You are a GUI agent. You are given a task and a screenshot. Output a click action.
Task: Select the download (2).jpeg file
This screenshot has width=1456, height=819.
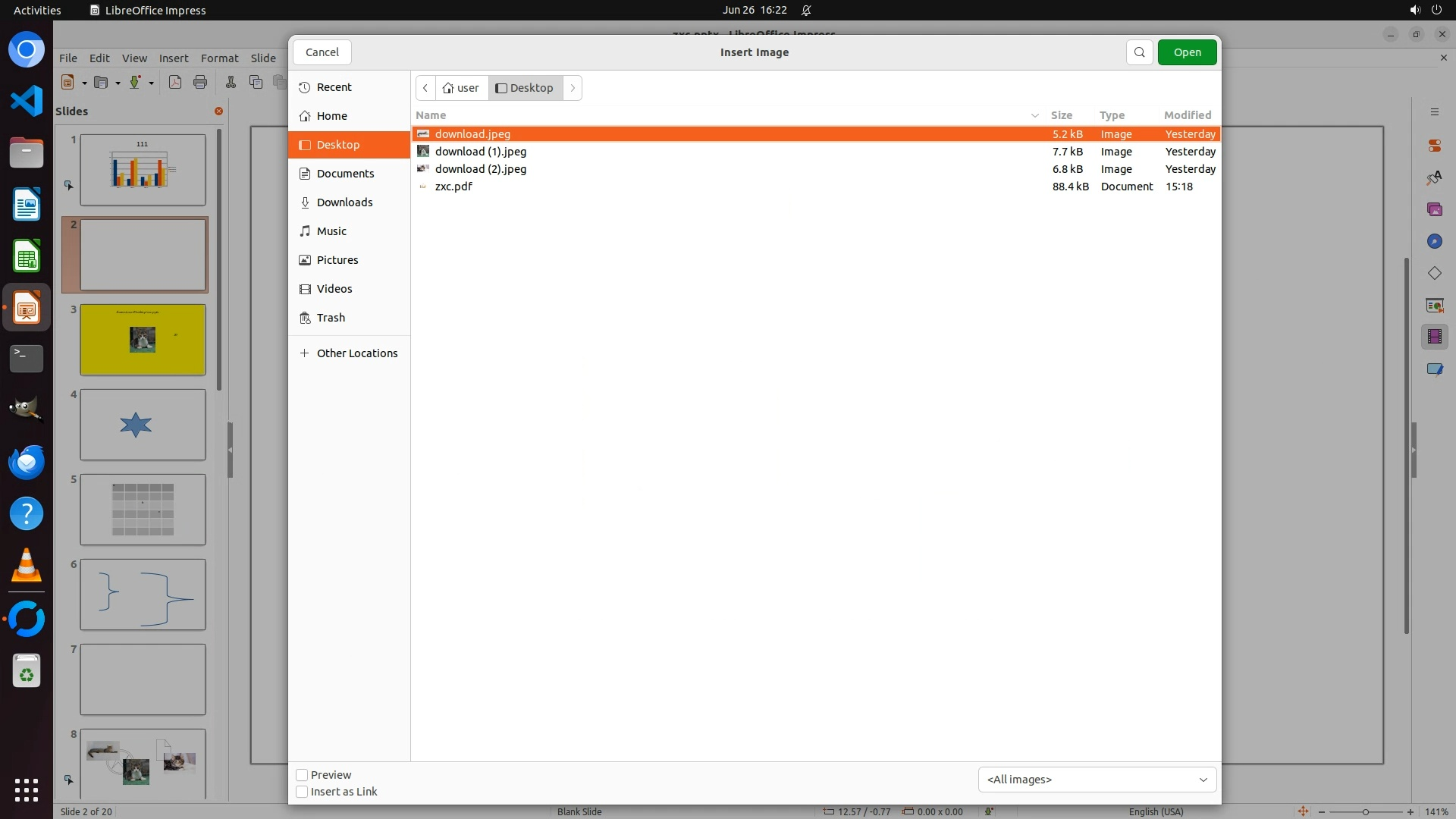[x=480, y=169]
